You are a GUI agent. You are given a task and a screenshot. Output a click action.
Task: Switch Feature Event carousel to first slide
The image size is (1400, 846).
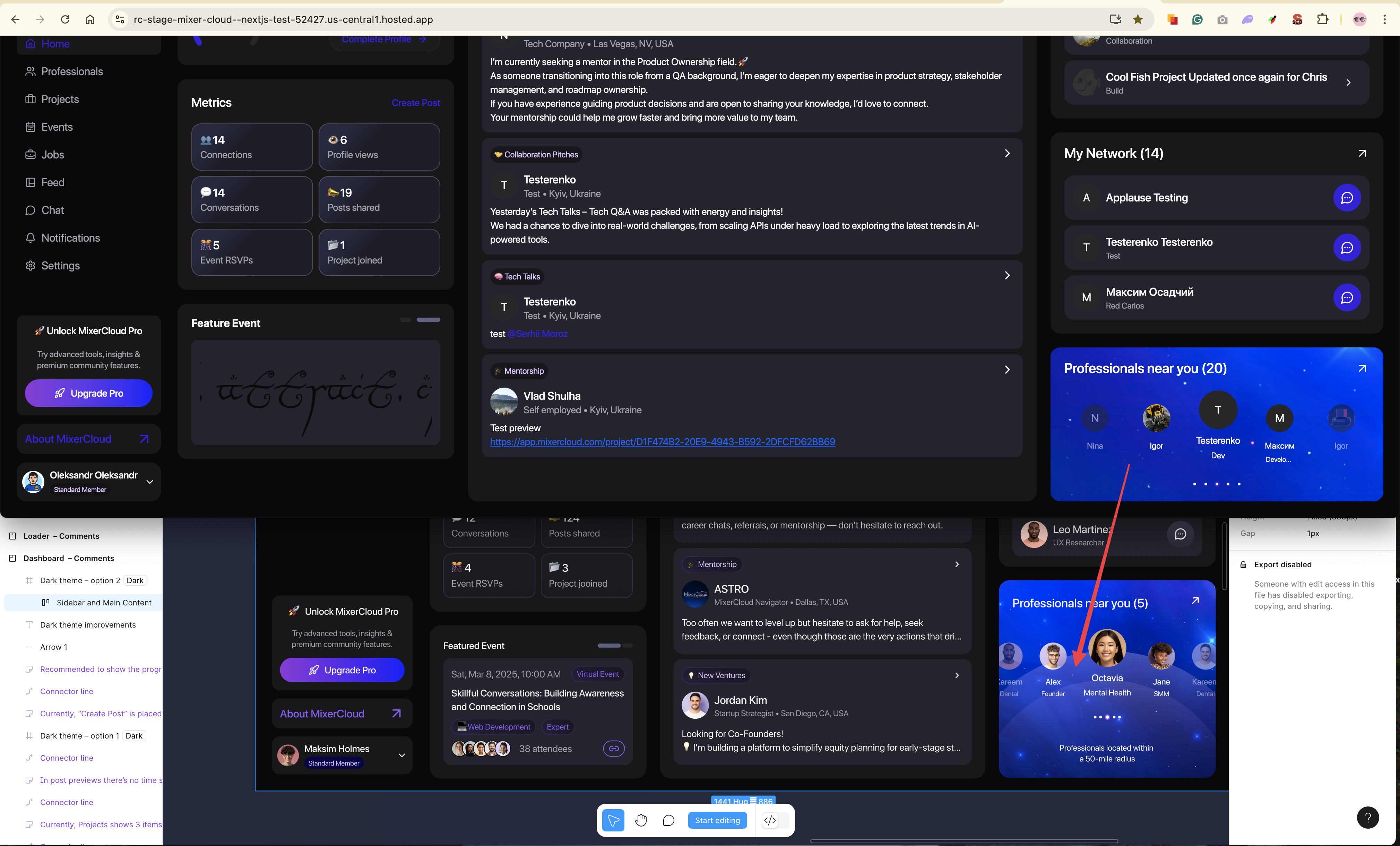click(405, 320)
